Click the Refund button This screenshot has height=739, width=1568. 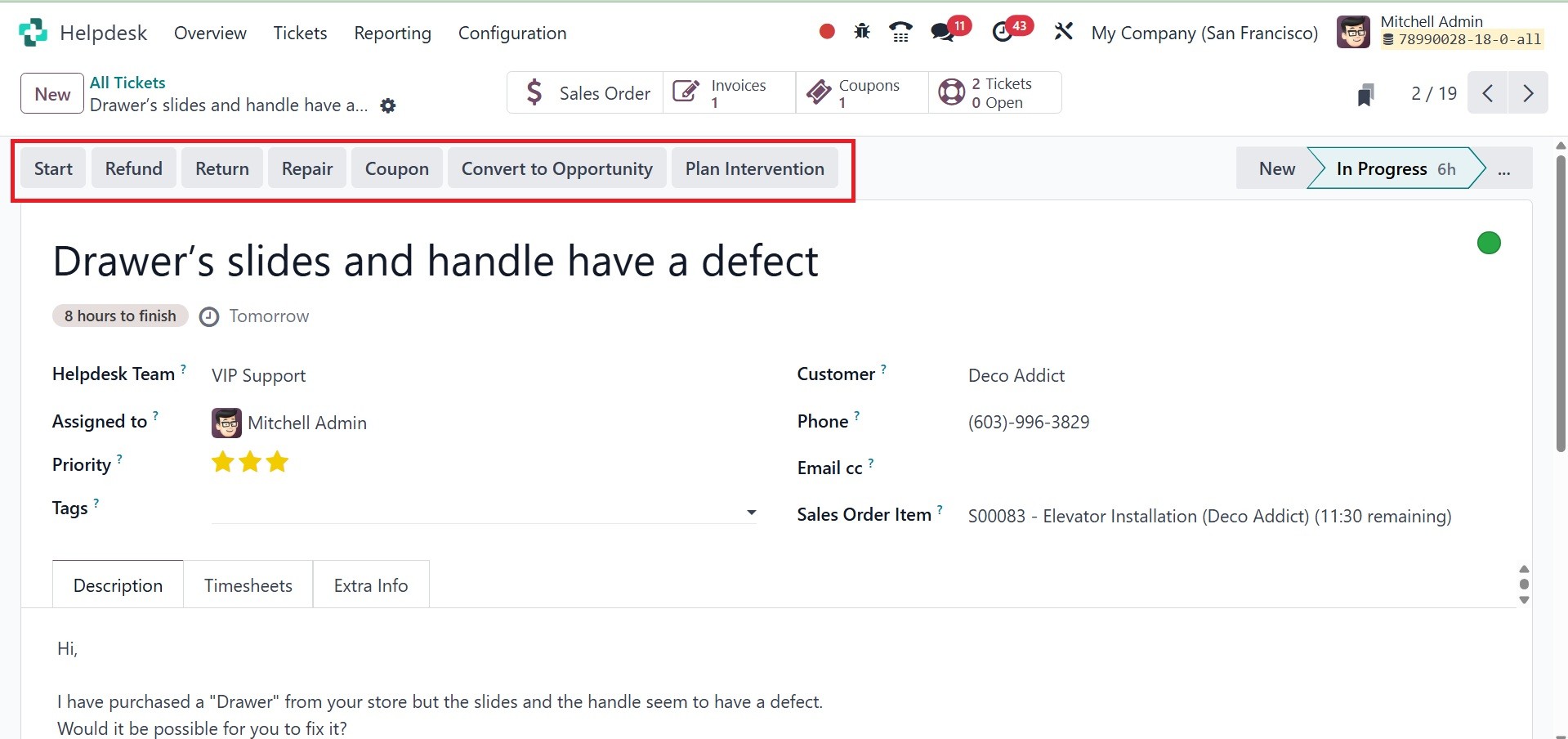click(134, 168)
